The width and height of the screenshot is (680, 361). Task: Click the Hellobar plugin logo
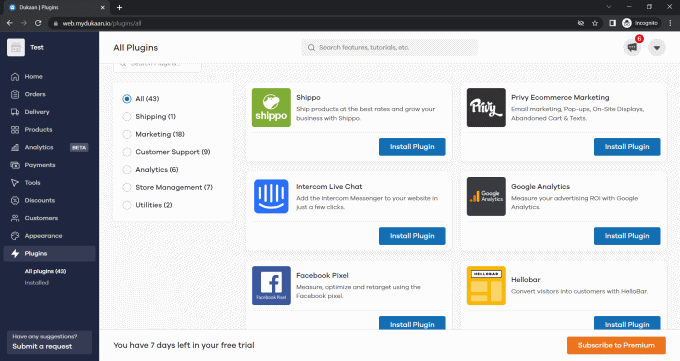point(486,286)
